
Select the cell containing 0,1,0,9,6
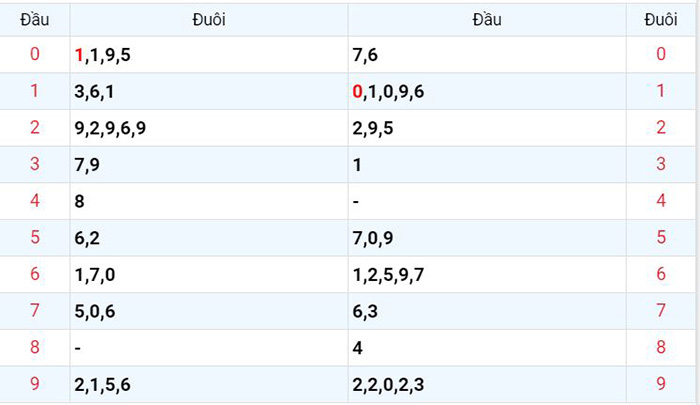tap(487, 91)
